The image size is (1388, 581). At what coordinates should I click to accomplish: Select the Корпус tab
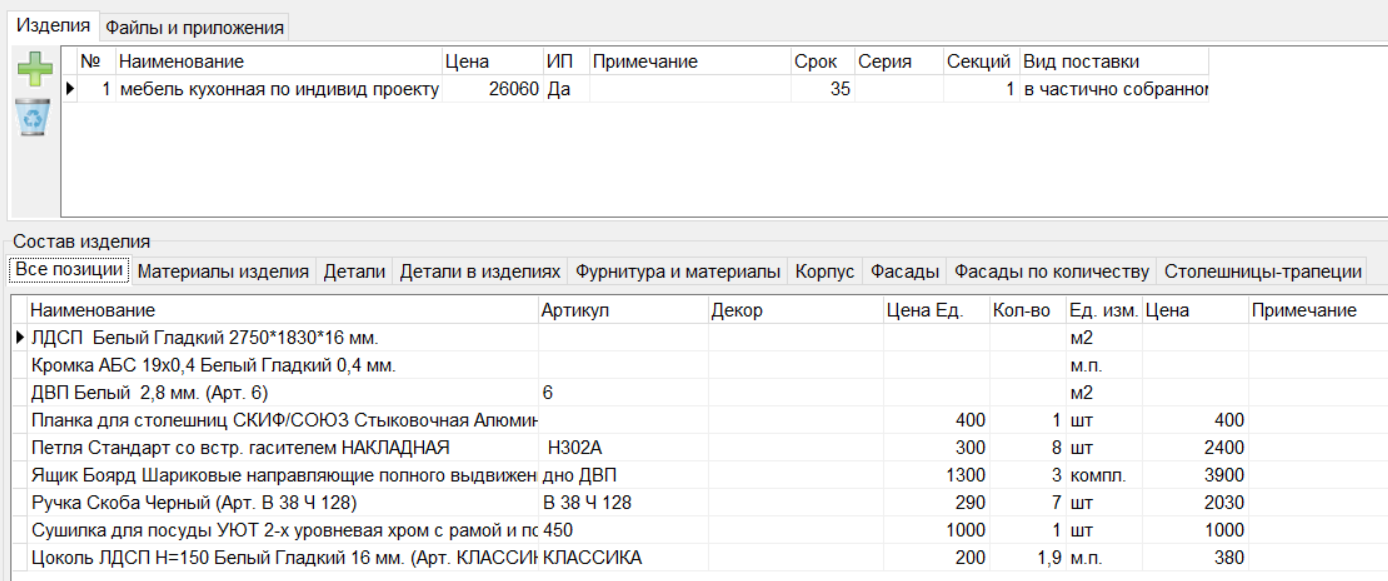coord(825,271)
